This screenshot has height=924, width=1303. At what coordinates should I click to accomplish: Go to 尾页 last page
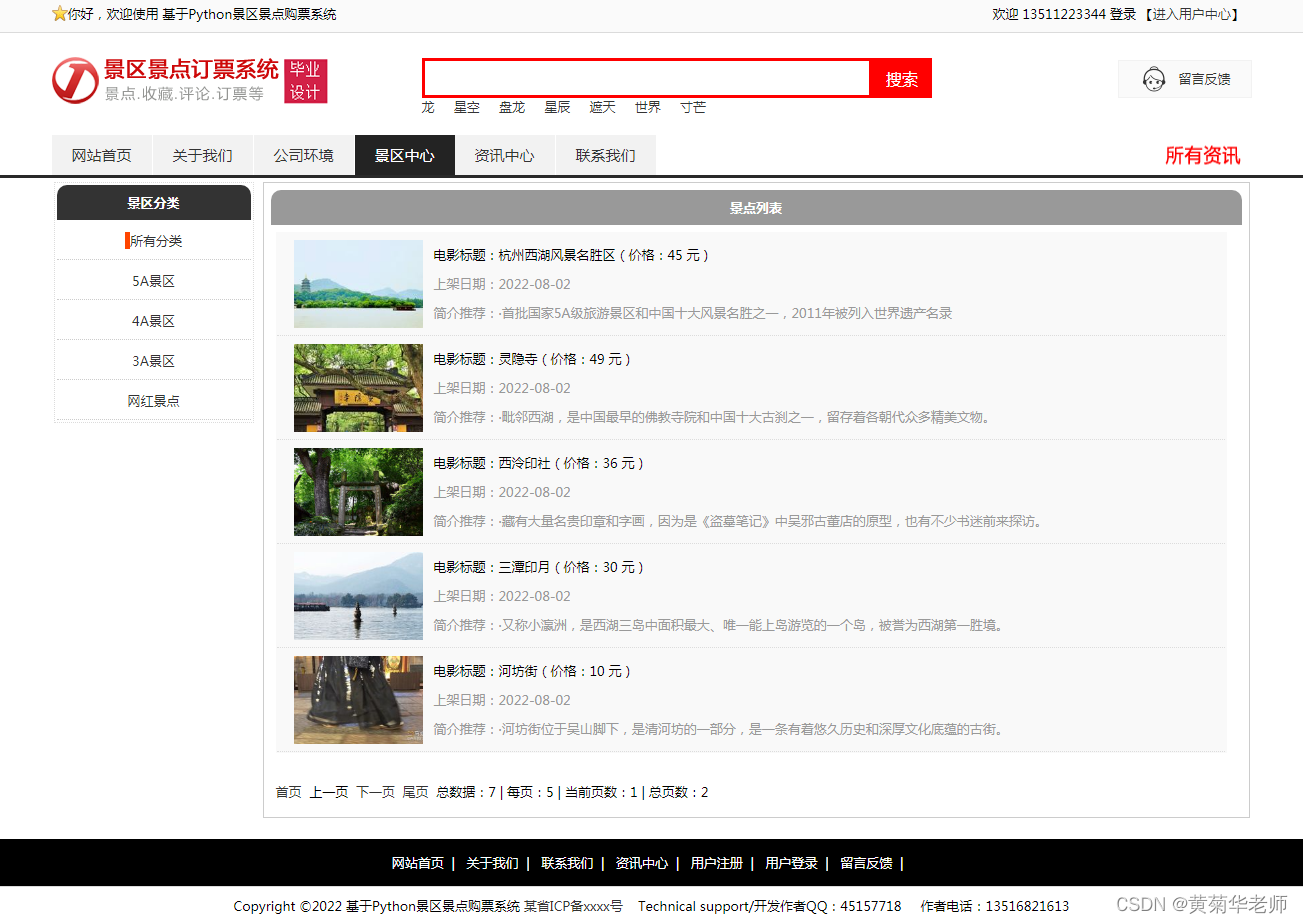coord(416,792)
